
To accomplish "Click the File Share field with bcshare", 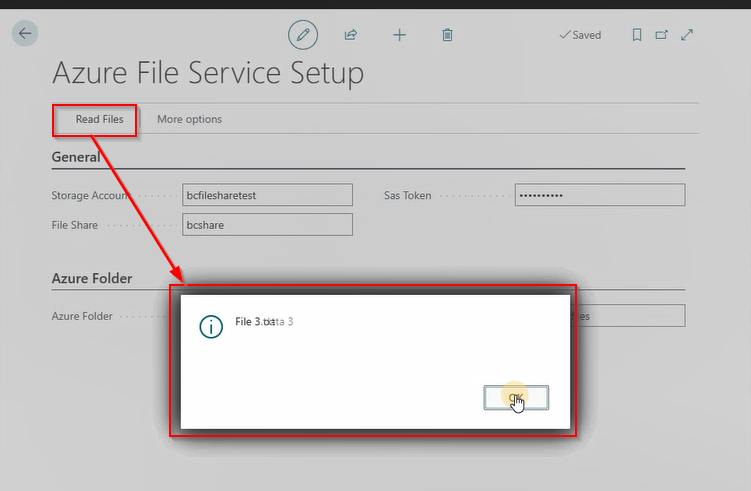I will coord(267,225).
